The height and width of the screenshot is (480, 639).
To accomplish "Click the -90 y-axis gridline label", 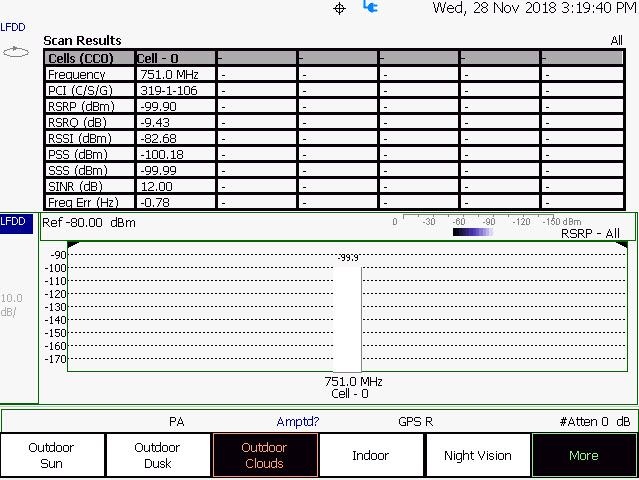I will (58, 255).
